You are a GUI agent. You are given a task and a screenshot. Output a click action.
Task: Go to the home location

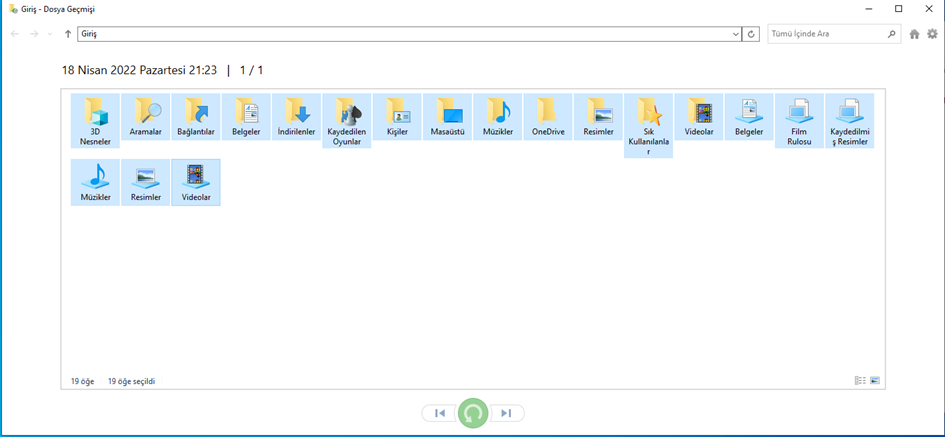click(914, 34)
